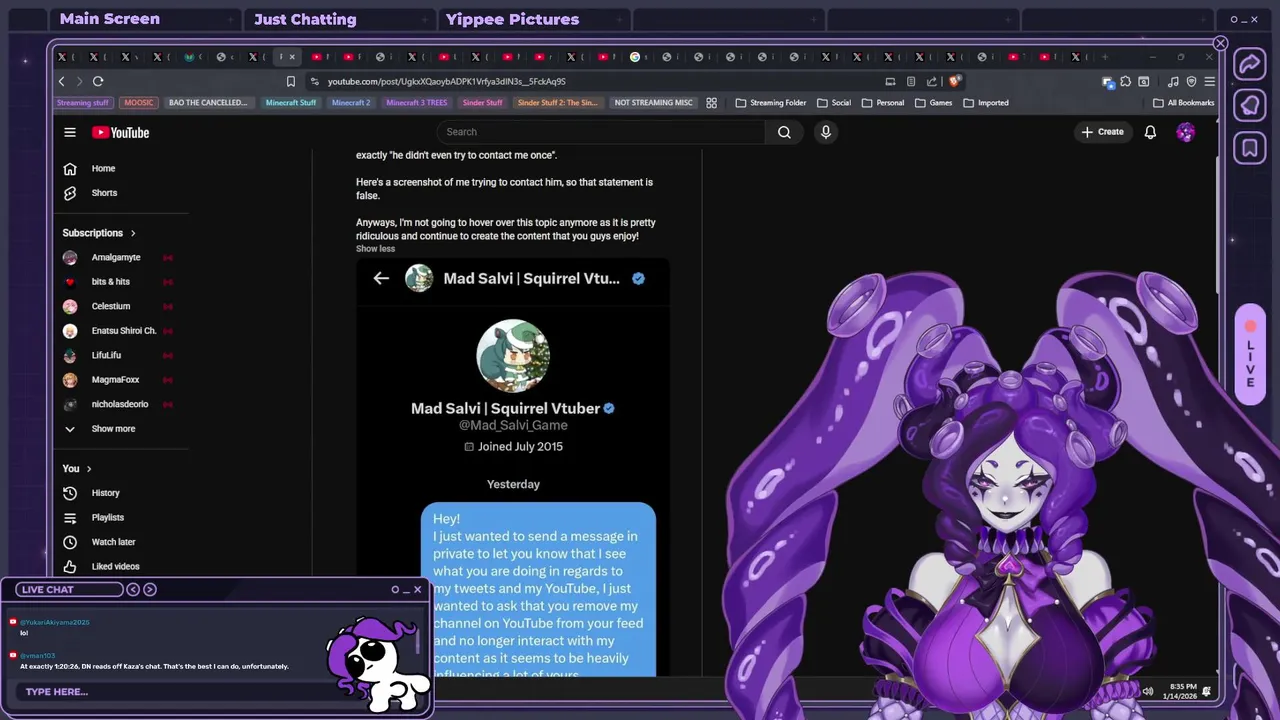Screen dimensions: 1280x720
Task: Open the browser main menu icon
Action: [1210, 82]
